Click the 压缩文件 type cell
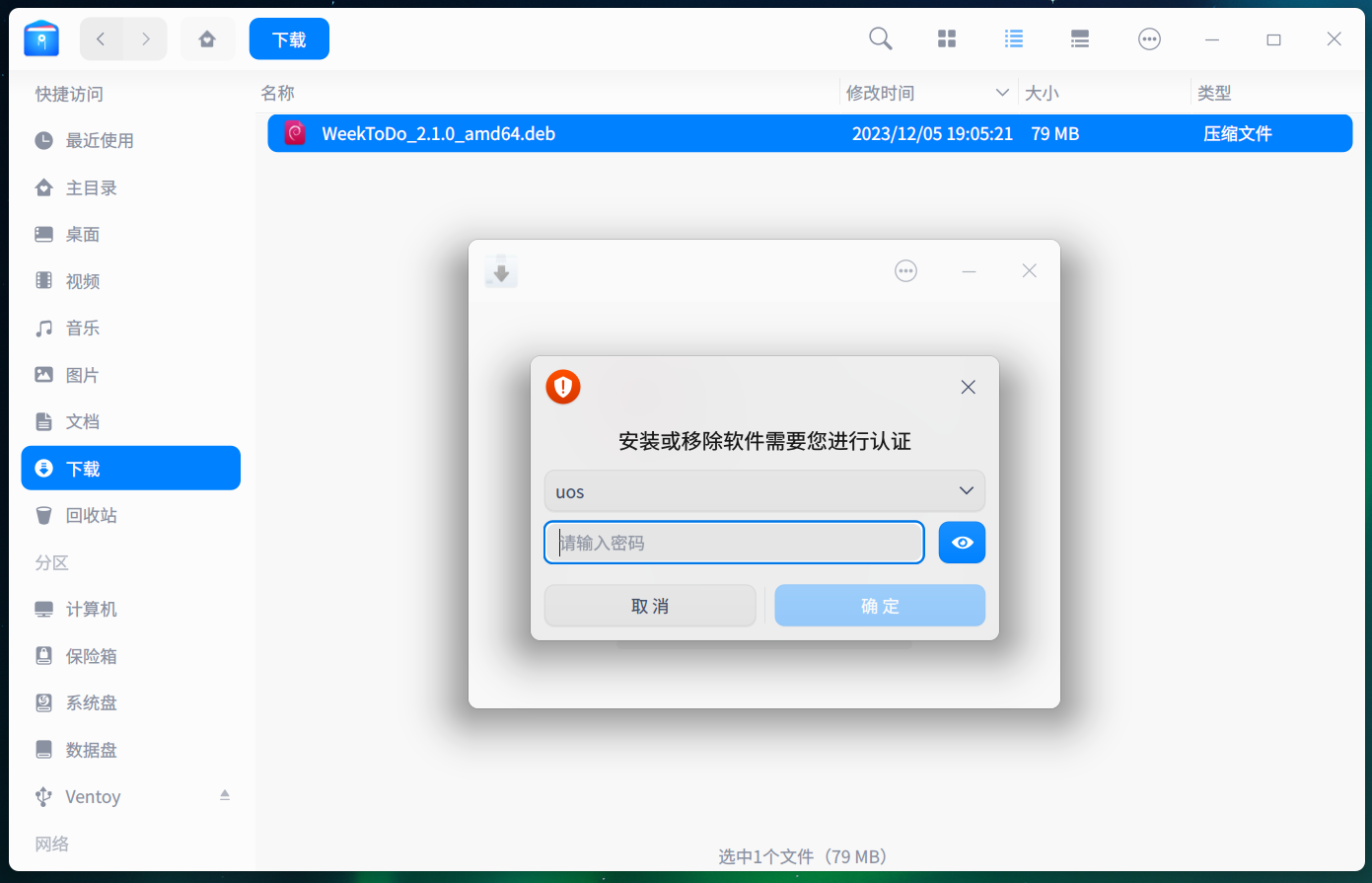Image resolution: width=1372 pixels, height=883 pixels. tap(1238, 134)
